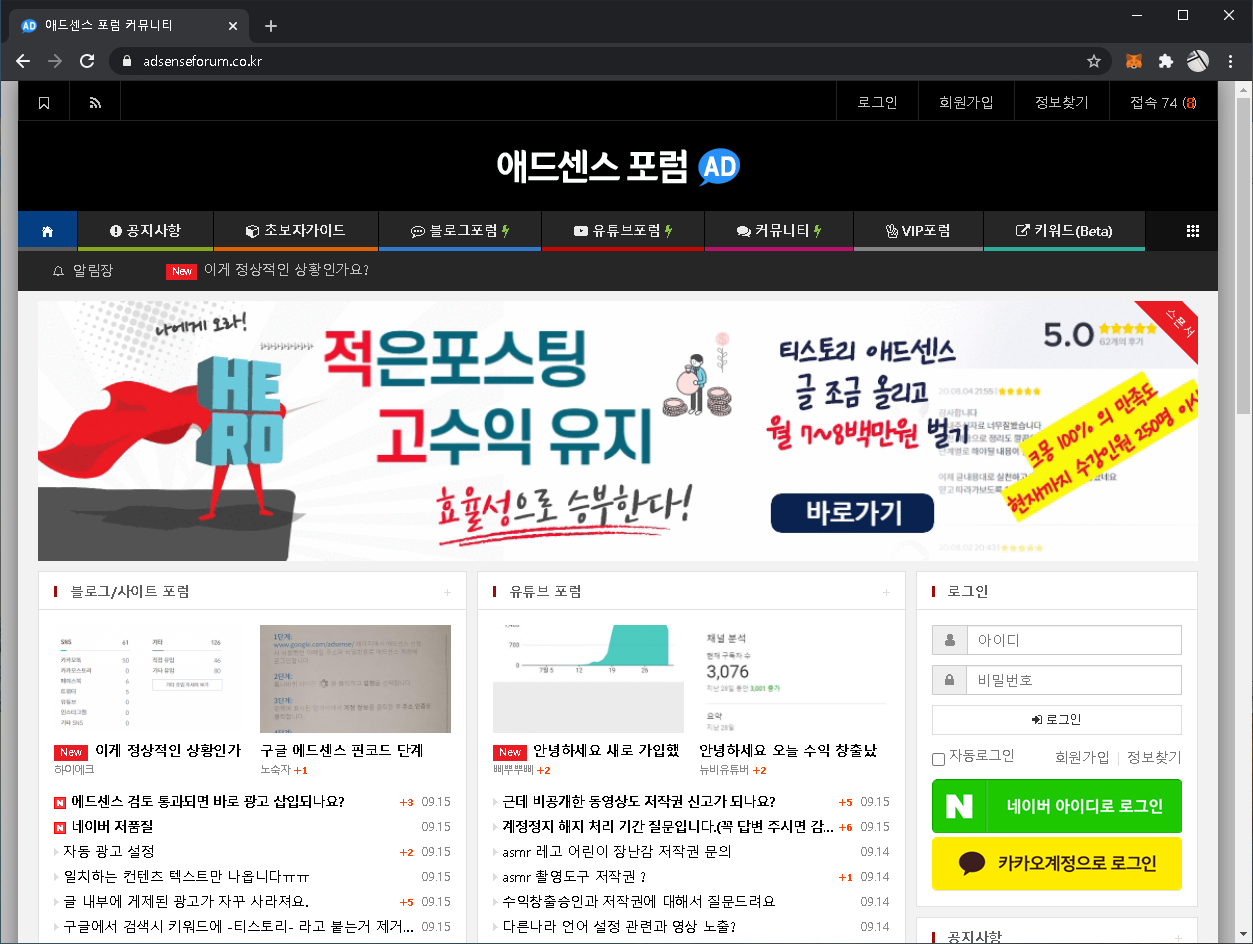1253x944 pixels.
Task: Open post 자동 광고 설정
Action: 108,852
